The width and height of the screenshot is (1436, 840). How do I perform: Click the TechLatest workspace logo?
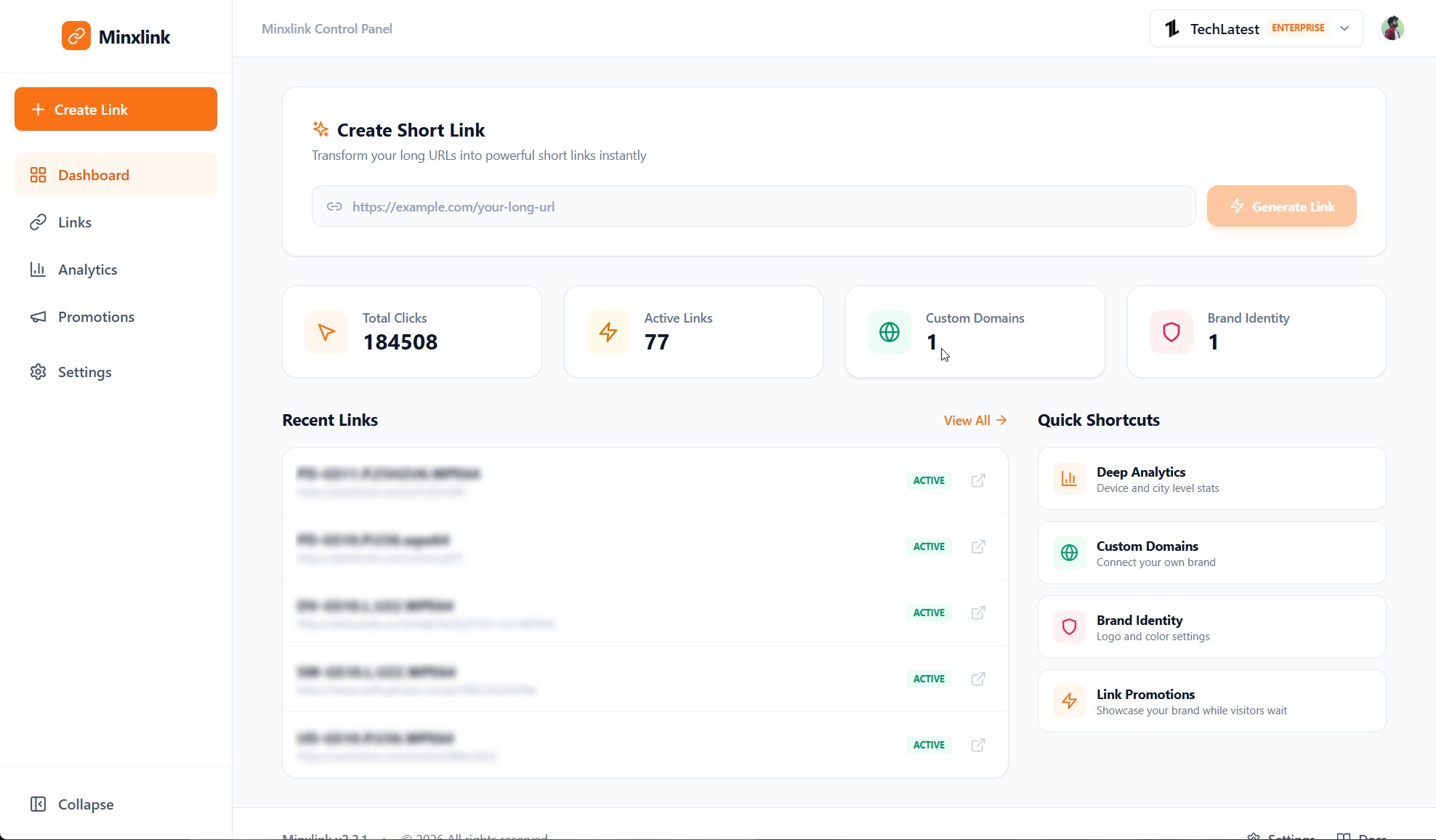point(1171,28)
